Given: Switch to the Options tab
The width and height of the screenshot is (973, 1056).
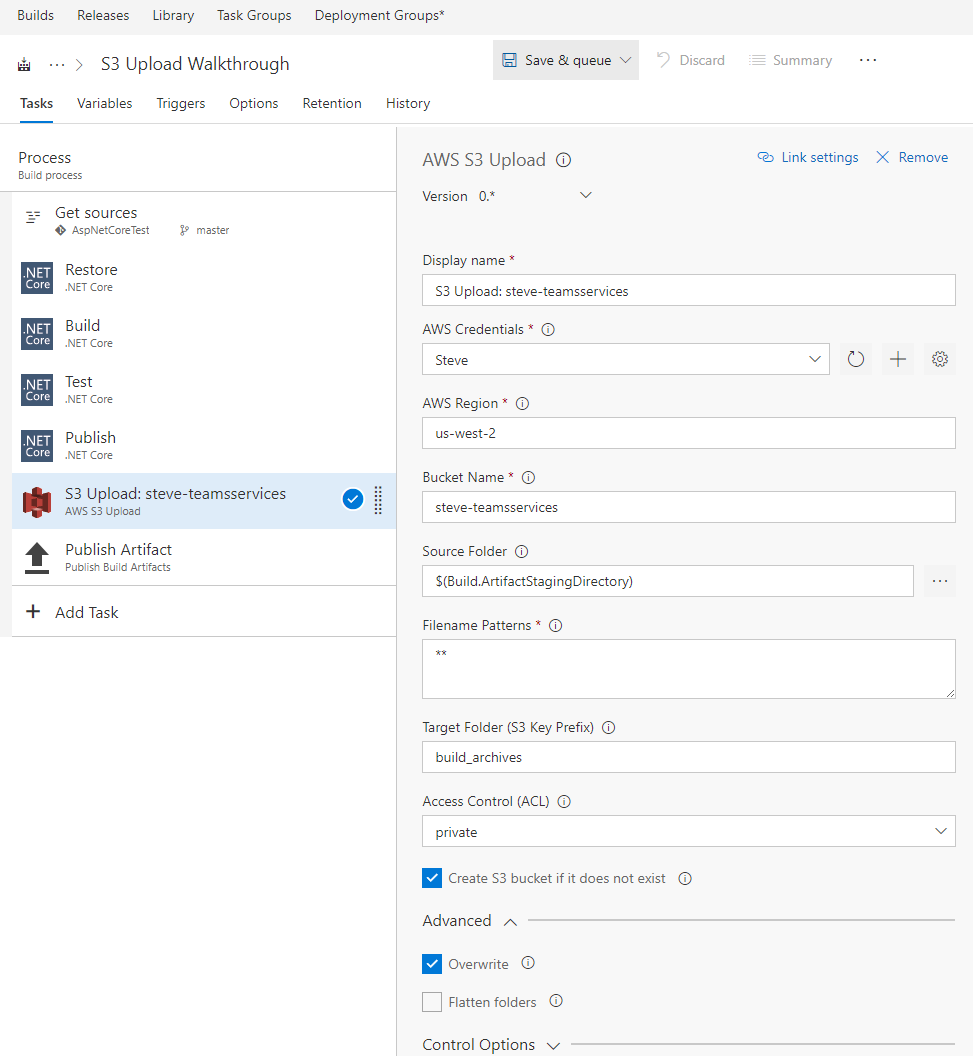Looking at the screenshot, I should (254, 104).
